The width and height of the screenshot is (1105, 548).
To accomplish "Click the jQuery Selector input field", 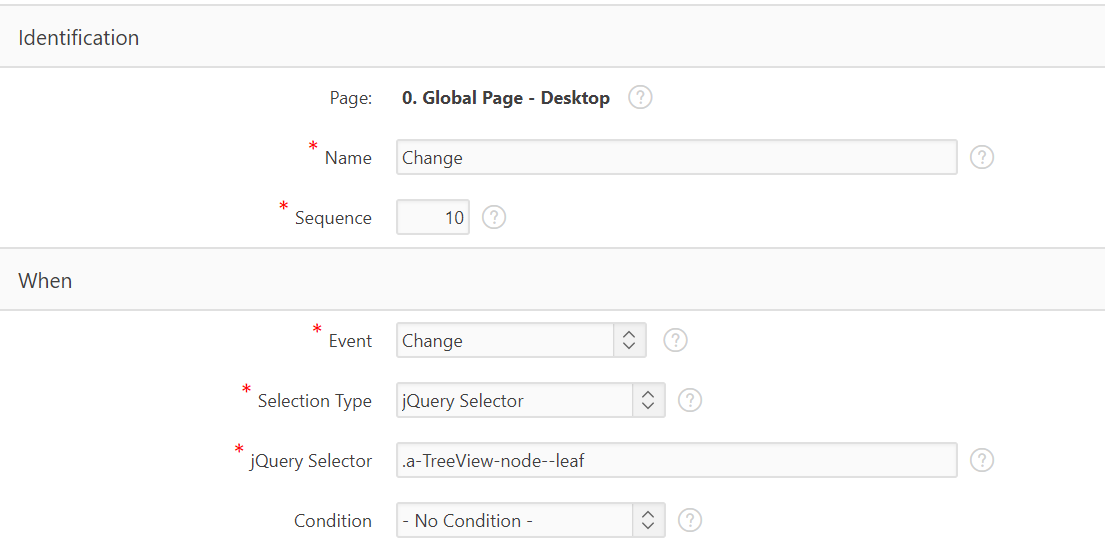I will click(677, 460).
